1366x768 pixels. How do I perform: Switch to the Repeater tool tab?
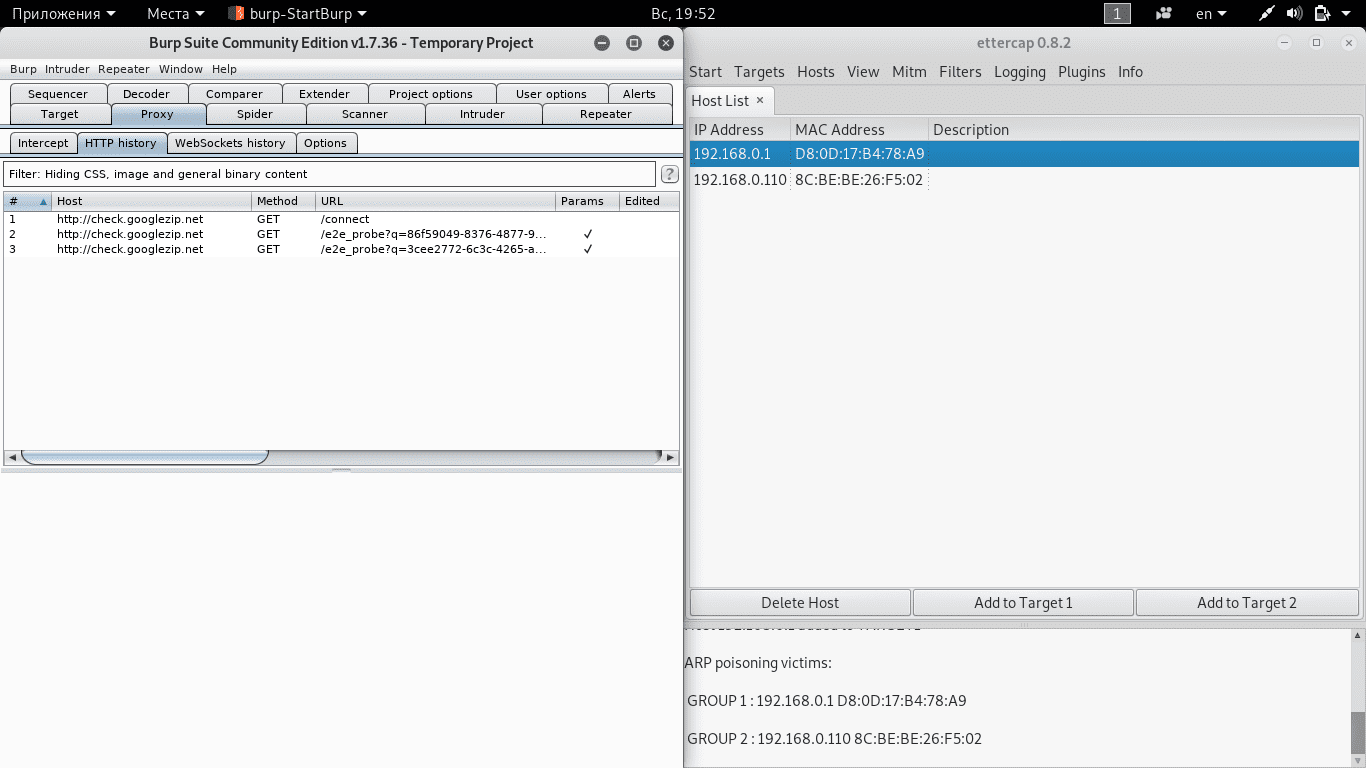pyautogui.click(x=606, y=114)
